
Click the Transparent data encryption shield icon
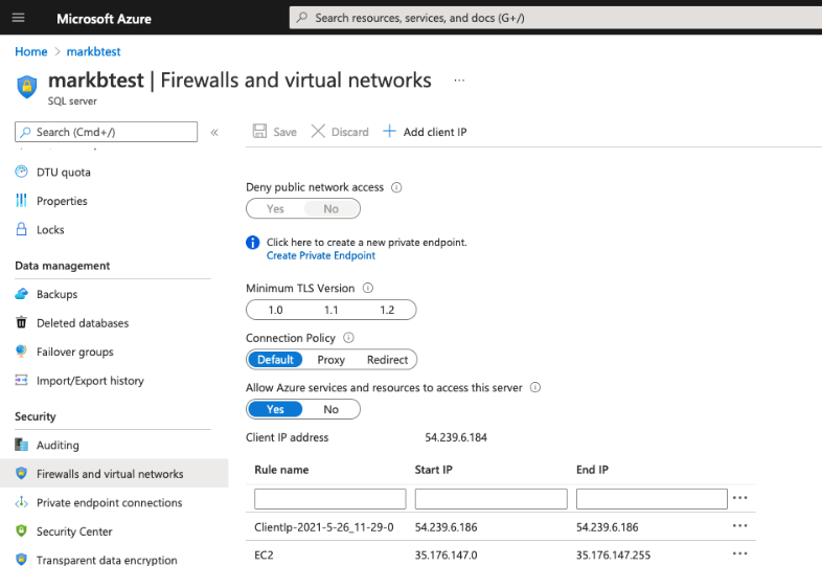click(x=21, y=559)
